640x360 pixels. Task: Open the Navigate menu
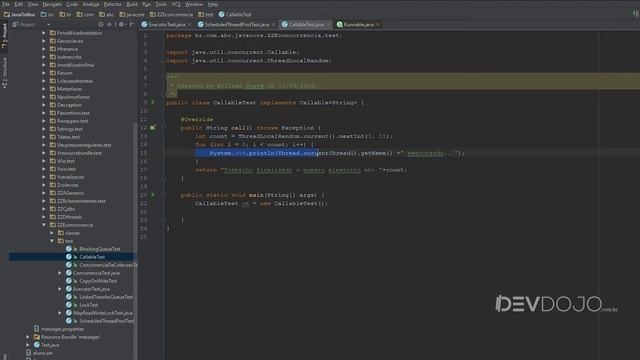tap(52, 4)
